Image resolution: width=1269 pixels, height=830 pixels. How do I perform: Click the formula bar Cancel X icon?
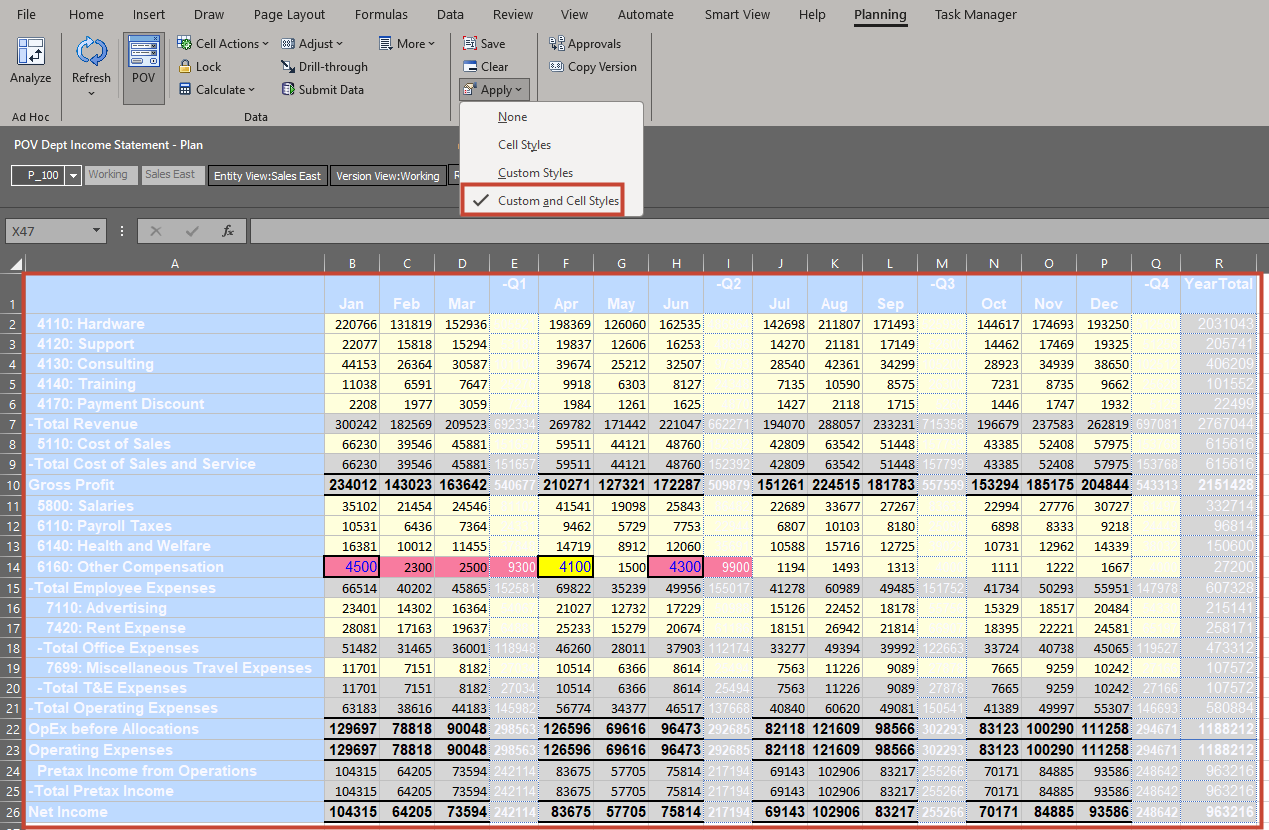click(x=156, y=231)
